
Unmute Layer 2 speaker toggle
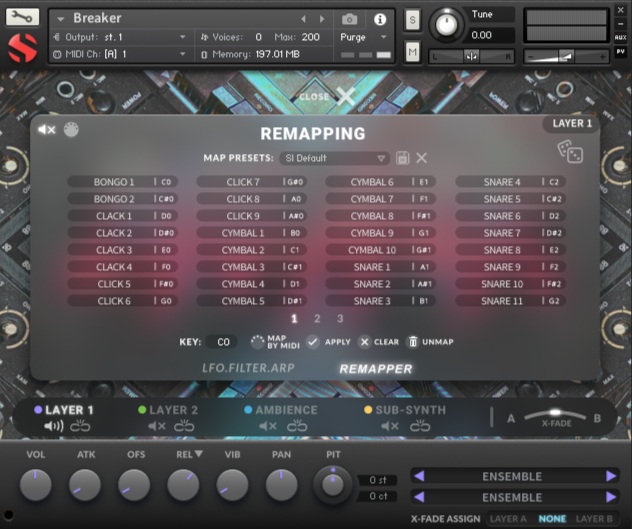[x=157, y=426]
